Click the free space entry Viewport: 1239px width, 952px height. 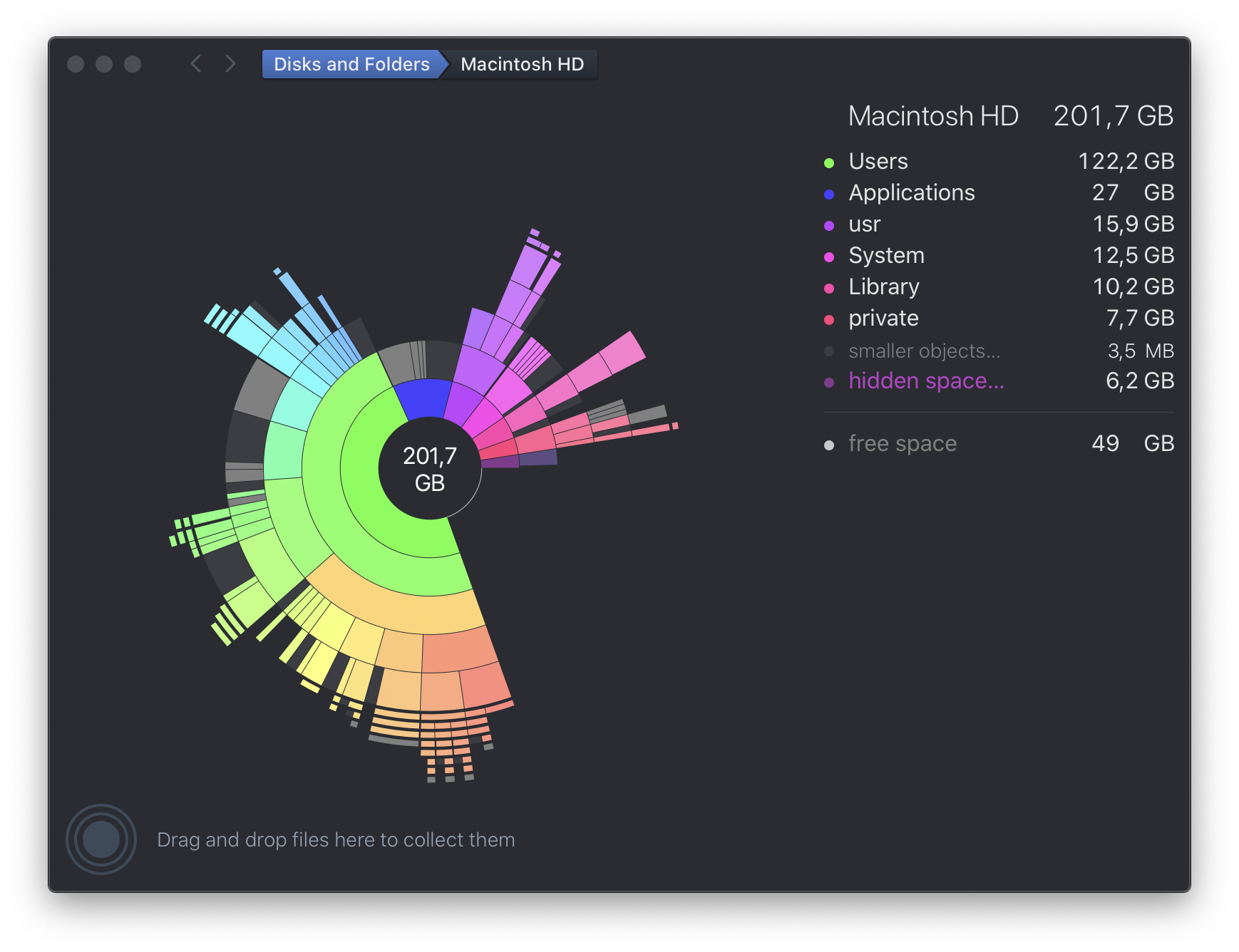(x=998, y=443)
